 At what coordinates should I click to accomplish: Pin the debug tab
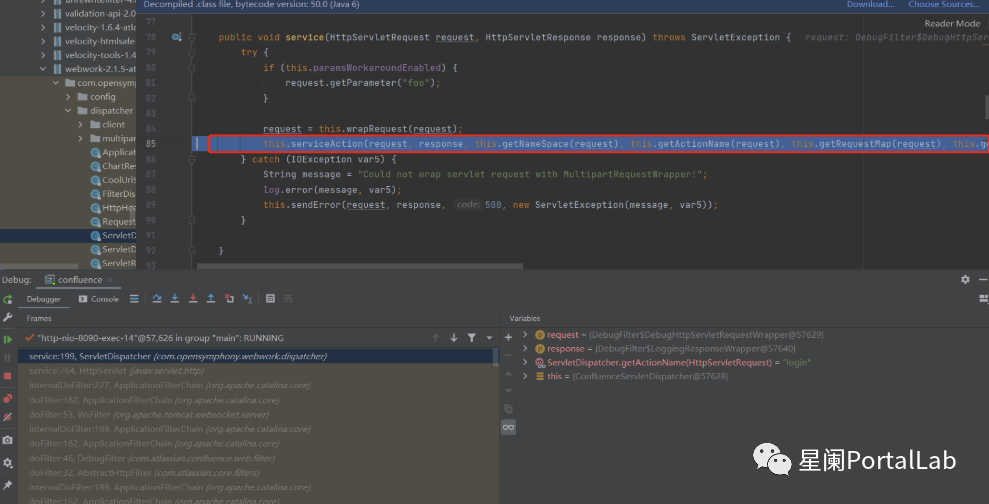[8, 485]
